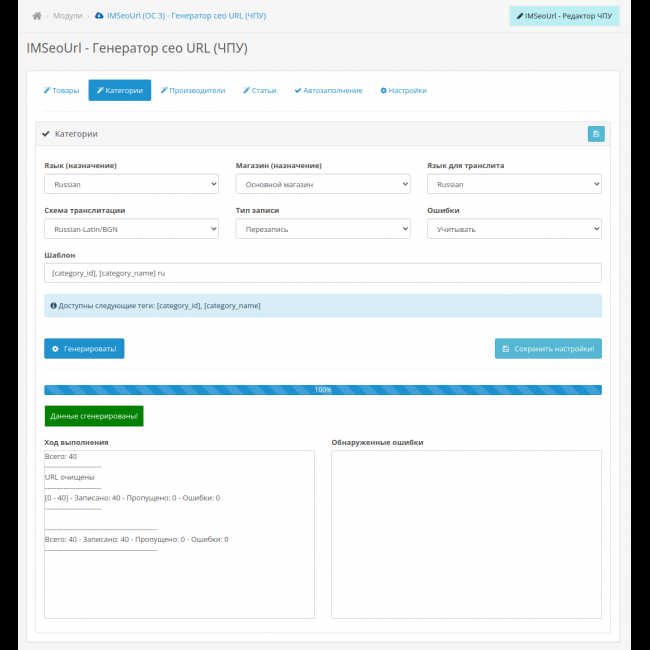Image resolution: width=650 pixels, height=650 pixels.
Task: Open the Ошибки dropdown
Action: [x=514, y=229]
